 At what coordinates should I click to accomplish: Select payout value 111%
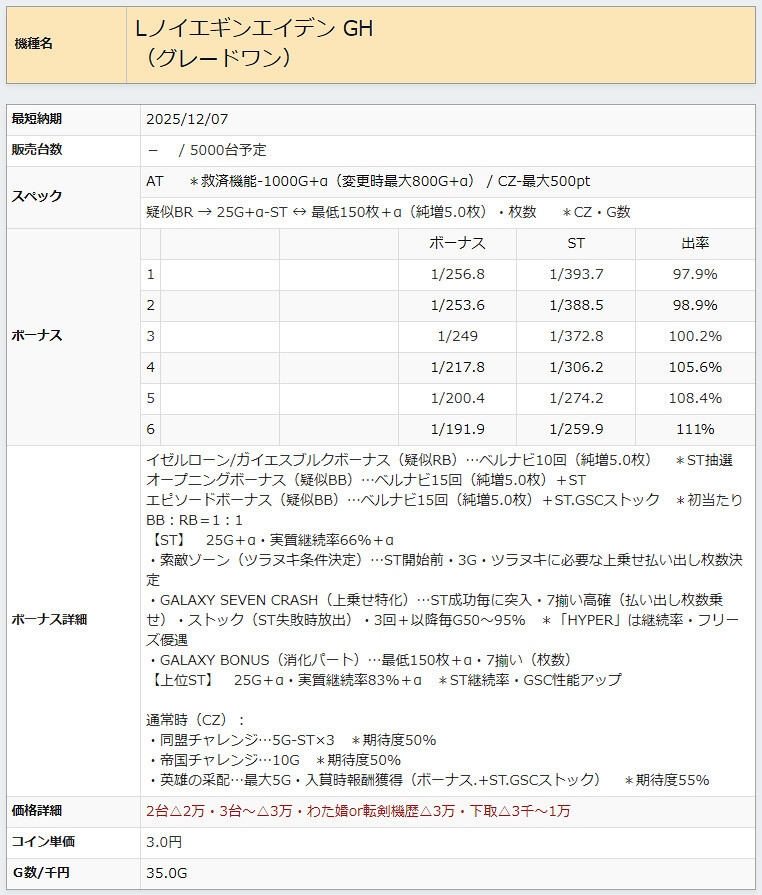point(695,429)
